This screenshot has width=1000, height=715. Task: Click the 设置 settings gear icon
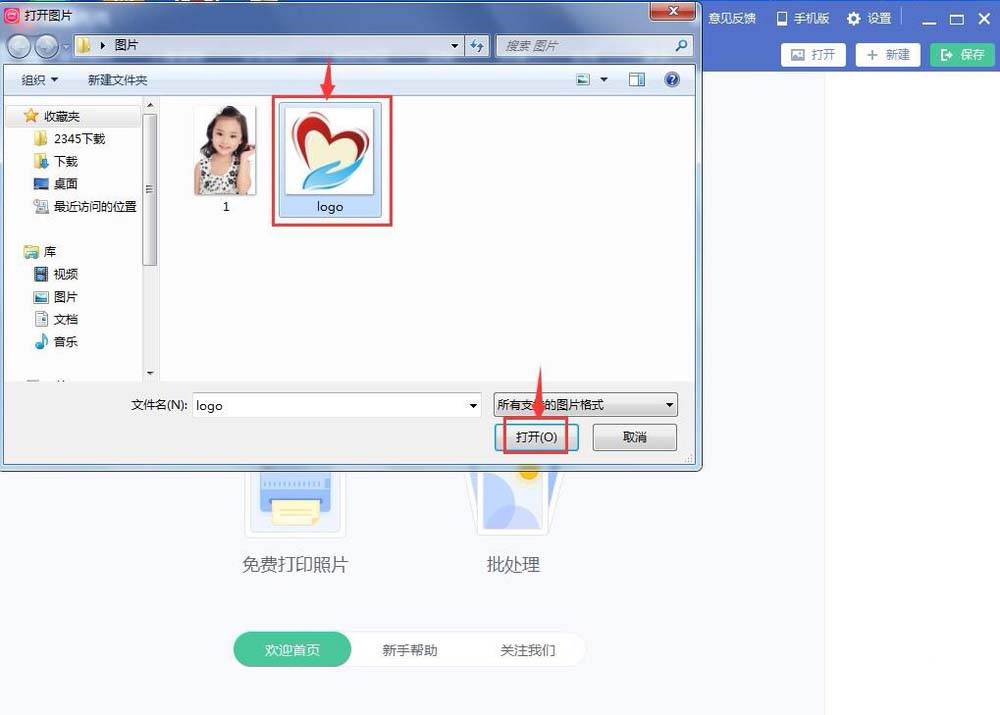click(x=855, y=17)
